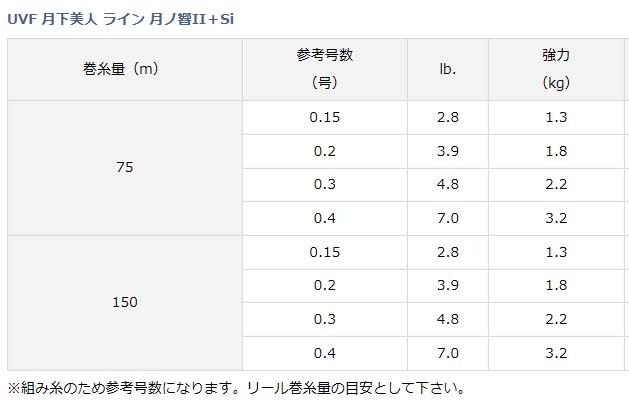Click 7.0 lb. value in the 75 m group
The width and height of the screenshot is (629, 406).
(447, 218)
